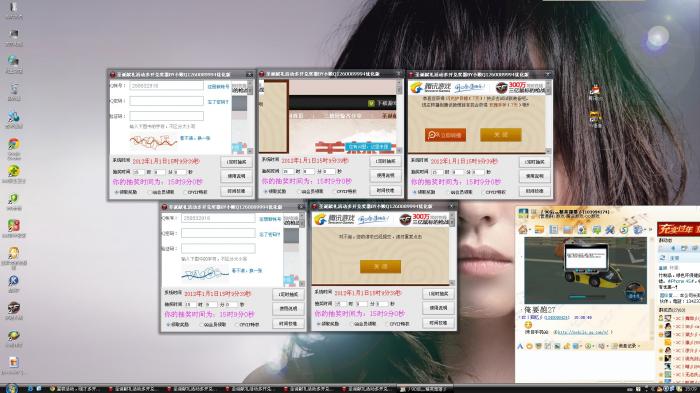Open dropdown arrow beside the home icon

coord(530,231)
